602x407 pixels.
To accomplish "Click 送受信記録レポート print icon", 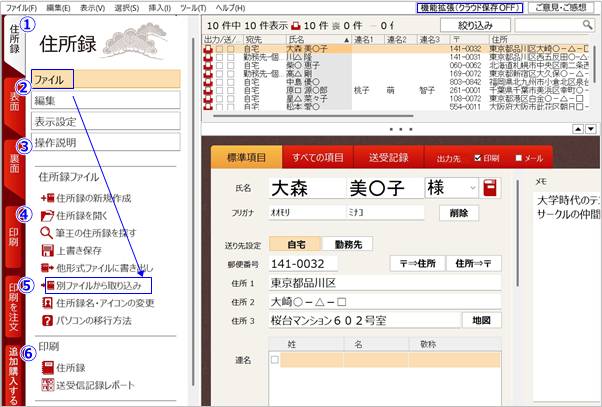I will pos(47,383).
